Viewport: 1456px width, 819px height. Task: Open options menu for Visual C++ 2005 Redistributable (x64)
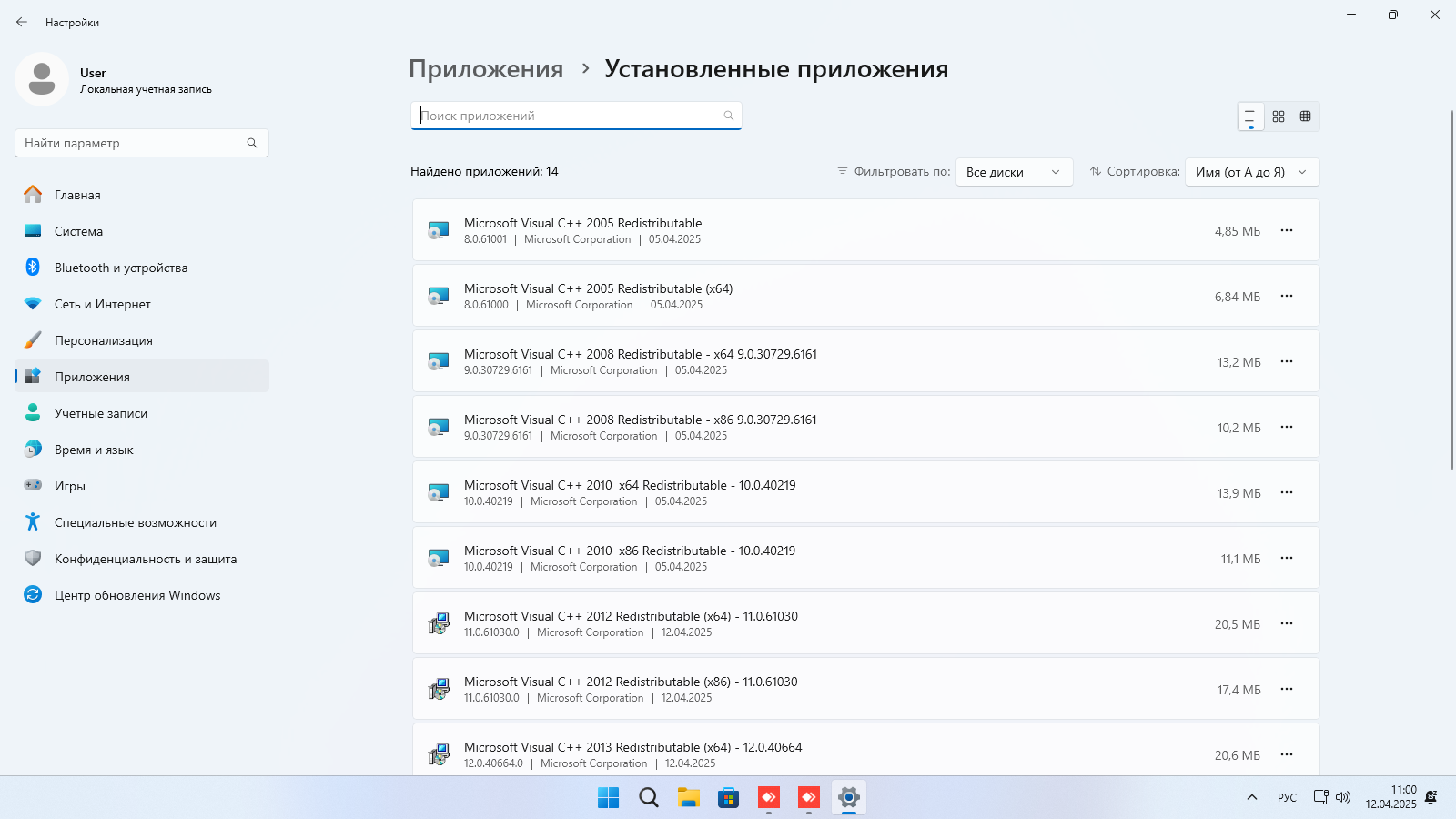point(1287,296)
